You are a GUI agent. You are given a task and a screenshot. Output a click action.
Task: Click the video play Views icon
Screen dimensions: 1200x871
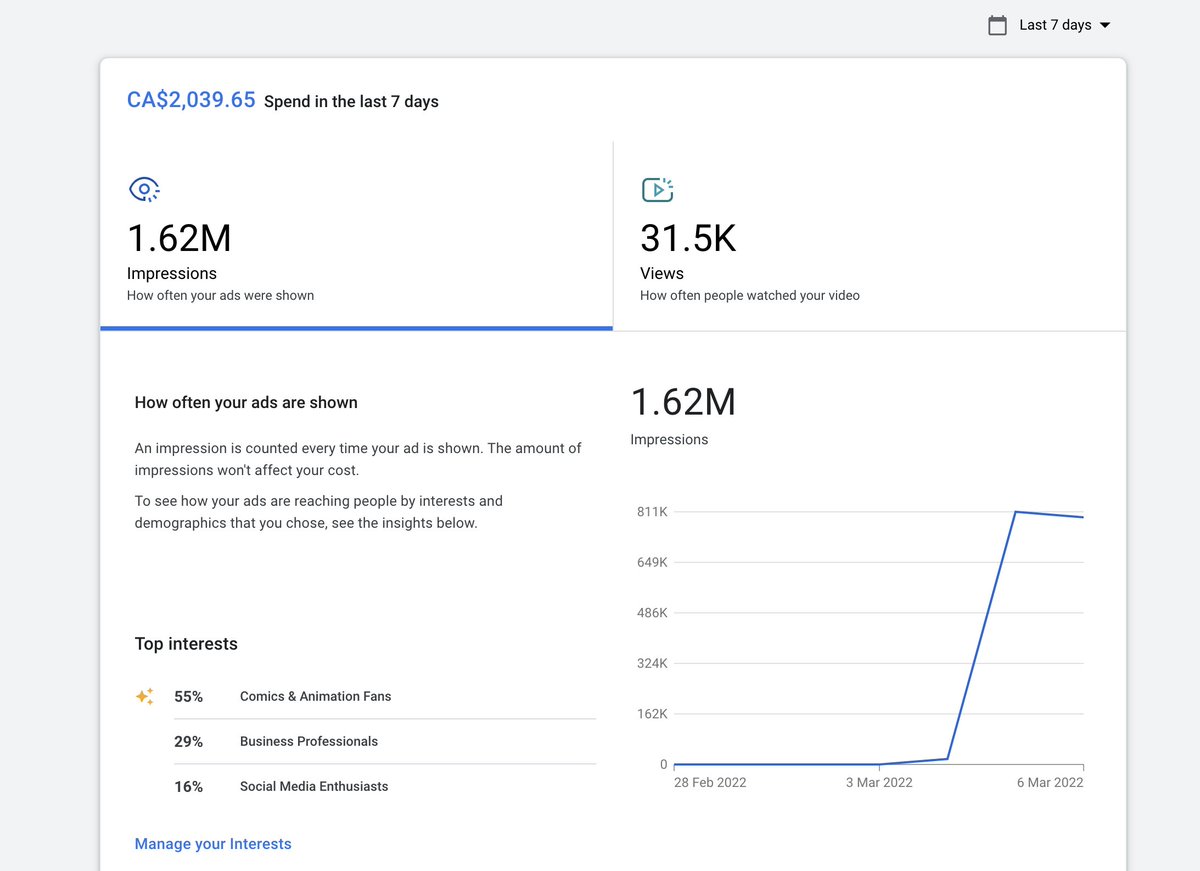657,189
